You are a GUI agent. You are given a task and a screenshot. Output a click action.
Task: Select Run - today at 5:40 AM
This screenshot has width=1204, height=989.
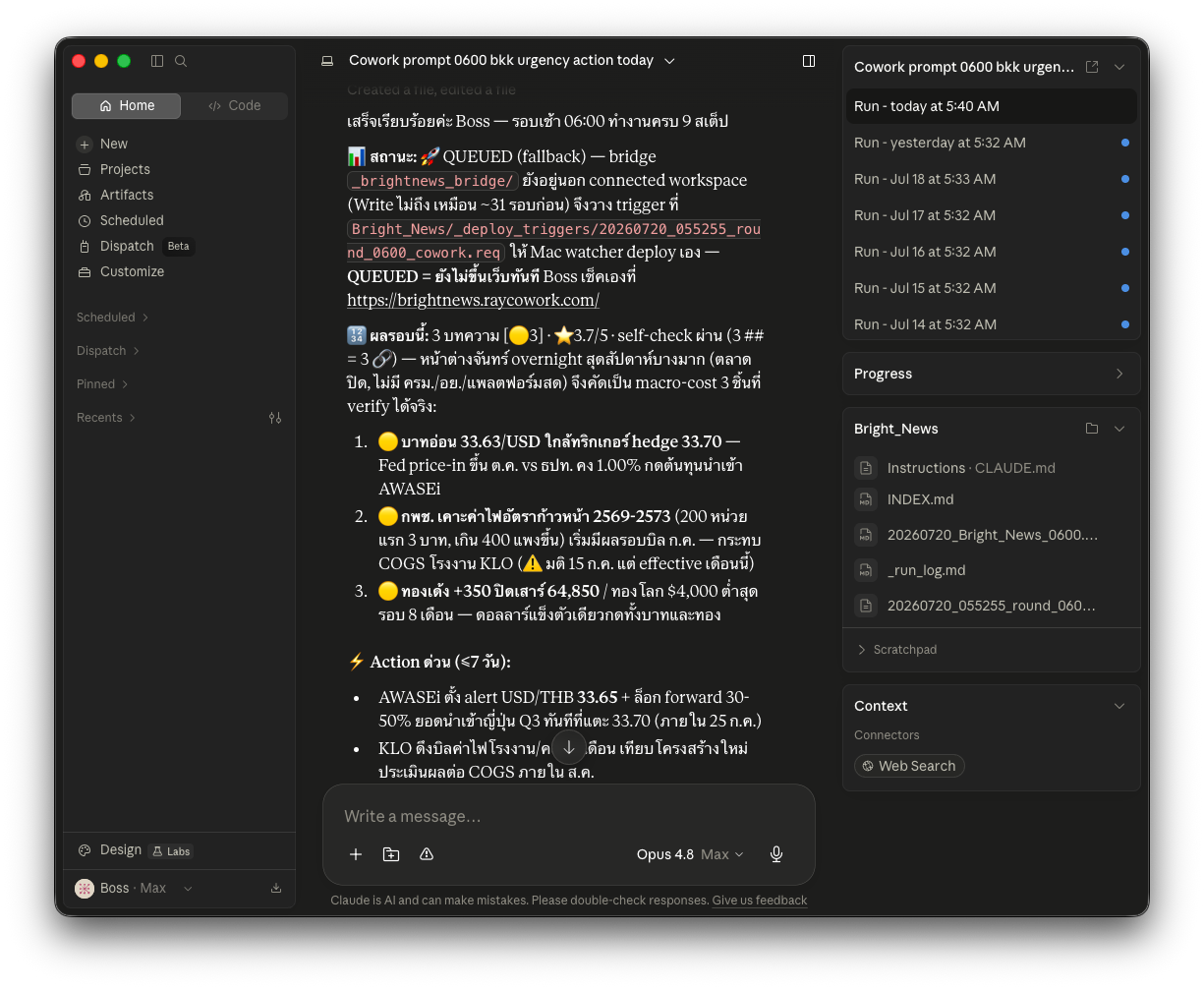[x=992, y=106]
